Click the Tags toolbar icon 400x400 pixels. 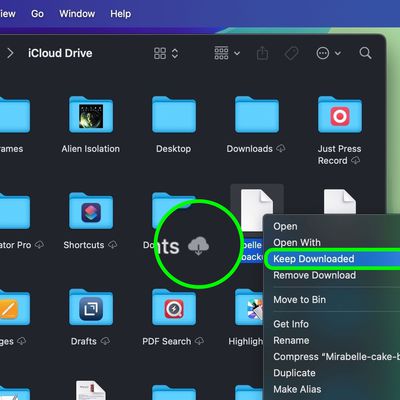[291, 53]
